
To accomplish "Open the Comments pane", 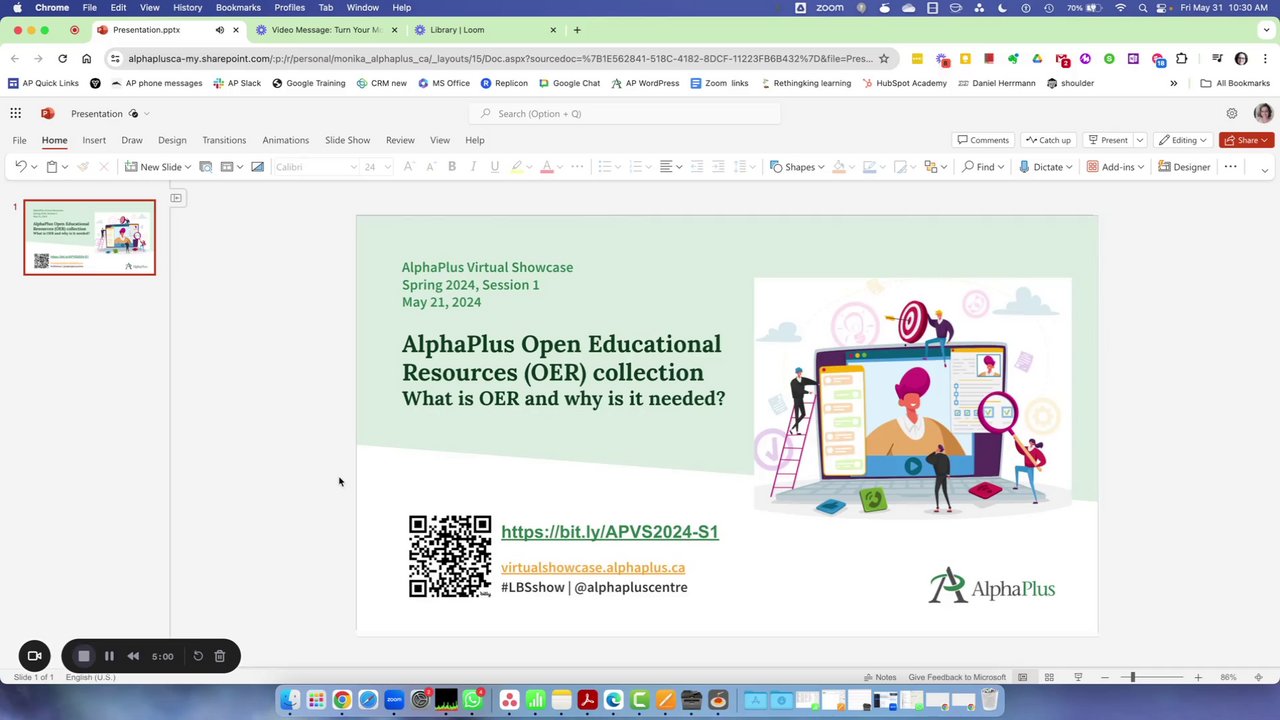I will click(x=983, y=140).
